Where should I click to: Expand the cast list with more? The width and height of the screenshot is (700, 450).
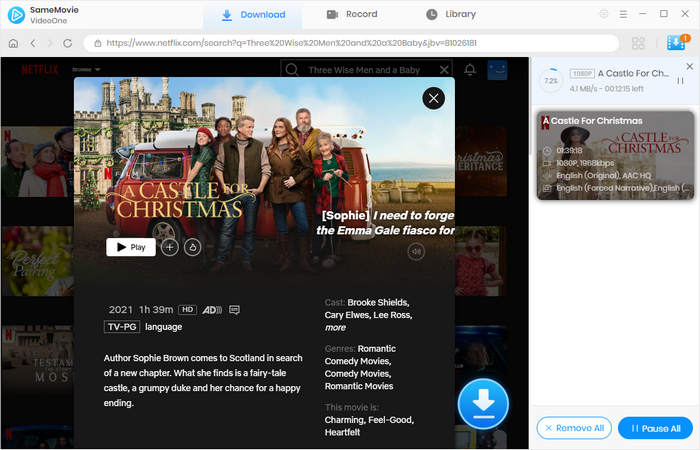pyautogui.click(x=335, y=328)
